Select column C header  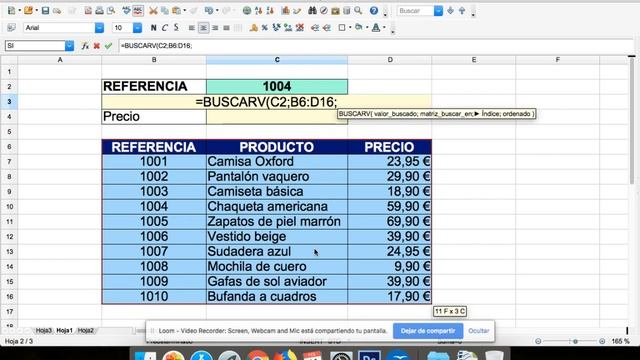277,60
